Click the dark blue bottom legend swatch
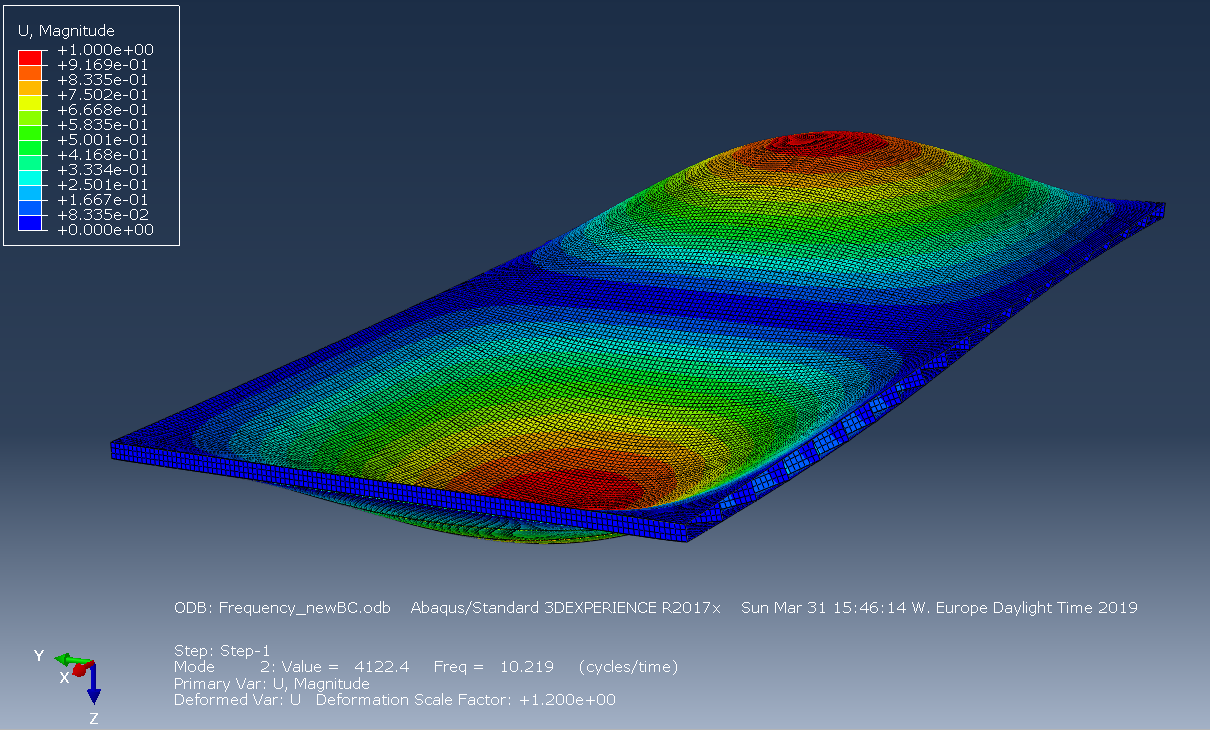The image size is (1210, 730). [31, 223]
